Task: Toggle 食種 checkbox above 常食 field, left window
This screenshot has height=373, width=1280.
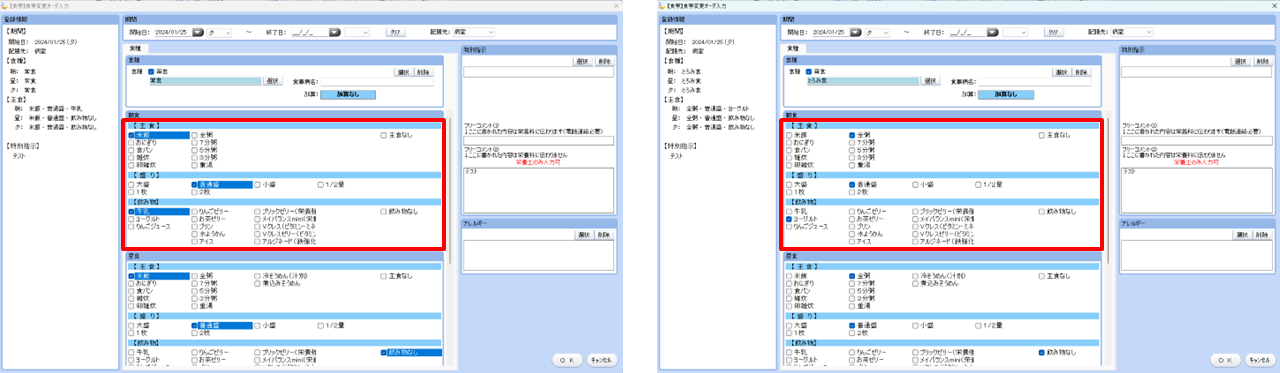Action: point(151,72)
